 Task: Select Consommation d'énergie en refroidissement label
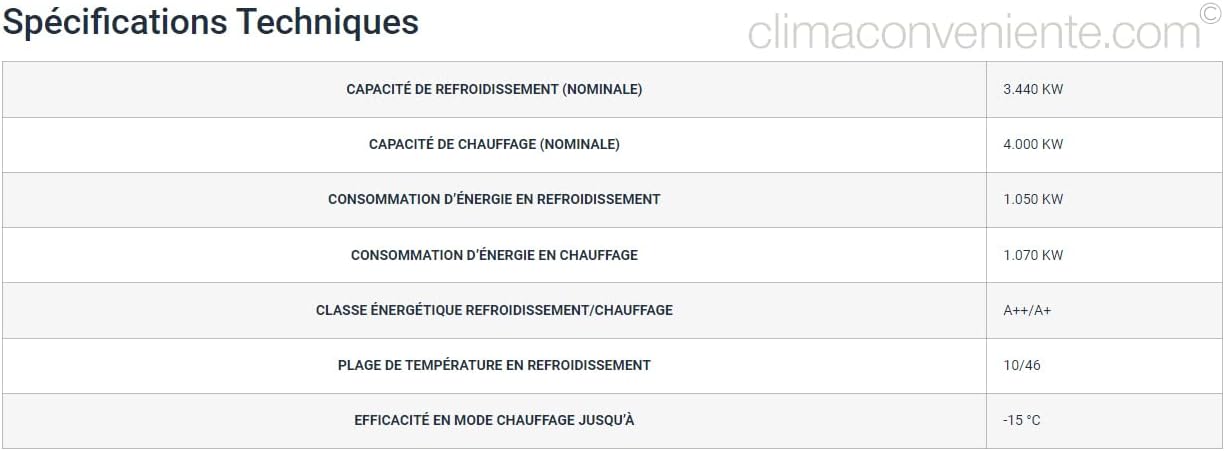(494, 199)
